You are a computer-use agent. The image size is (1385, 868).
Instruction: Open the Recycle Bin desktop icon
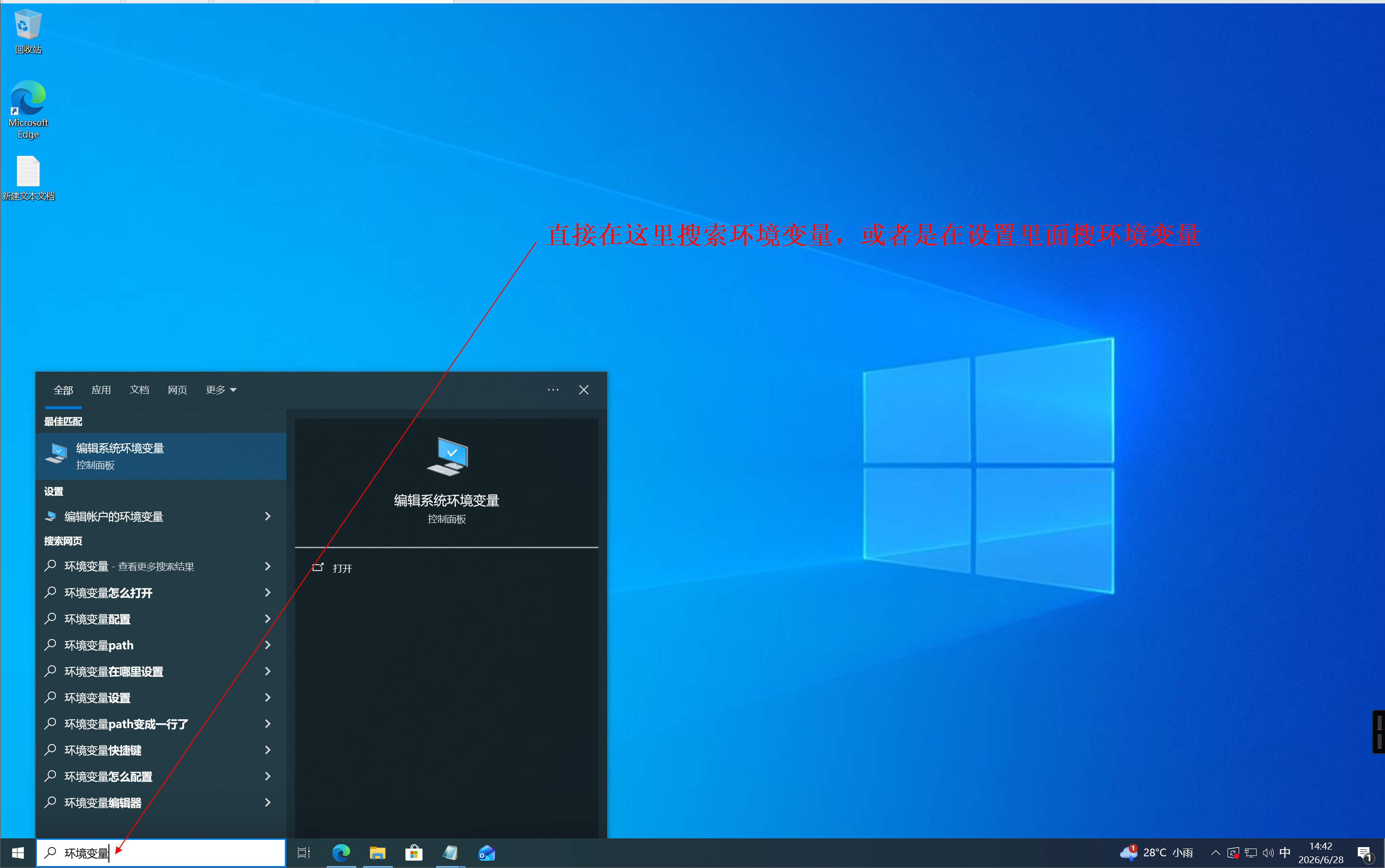(x=28, y=32)
